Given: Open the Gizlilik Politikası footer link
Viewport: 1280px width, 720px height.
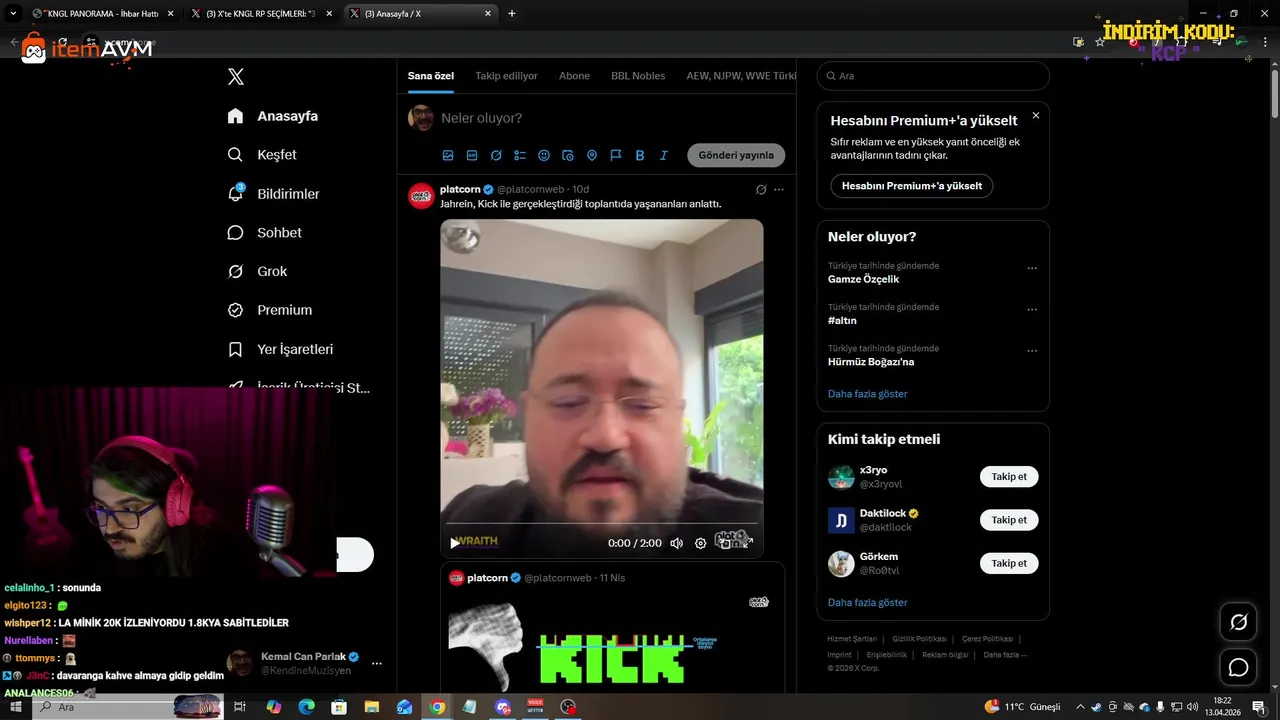Looking at the screenshot, I should click(919, 639).
